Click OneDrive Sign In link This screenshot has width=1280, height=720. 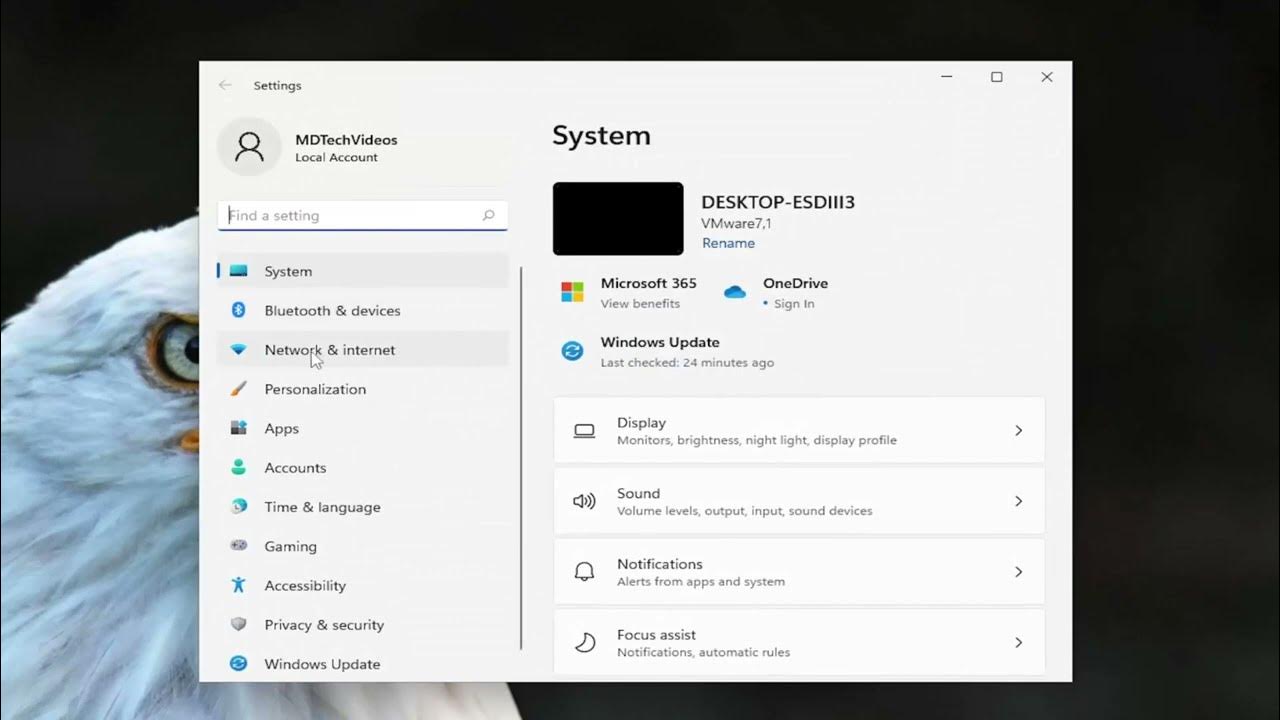(794, 304)
